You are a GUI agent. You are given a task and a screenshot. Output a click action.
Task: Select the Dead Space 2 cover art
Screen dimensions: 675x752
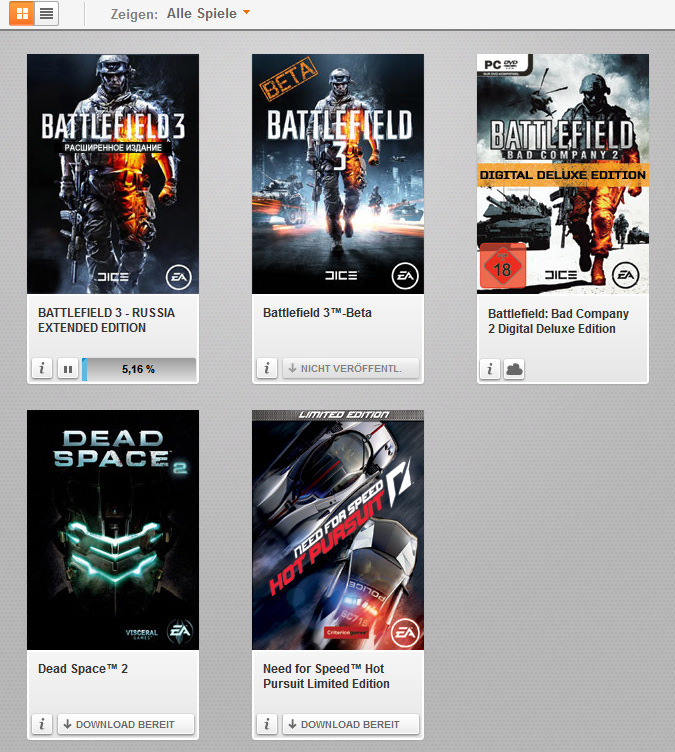coord(113,529)
